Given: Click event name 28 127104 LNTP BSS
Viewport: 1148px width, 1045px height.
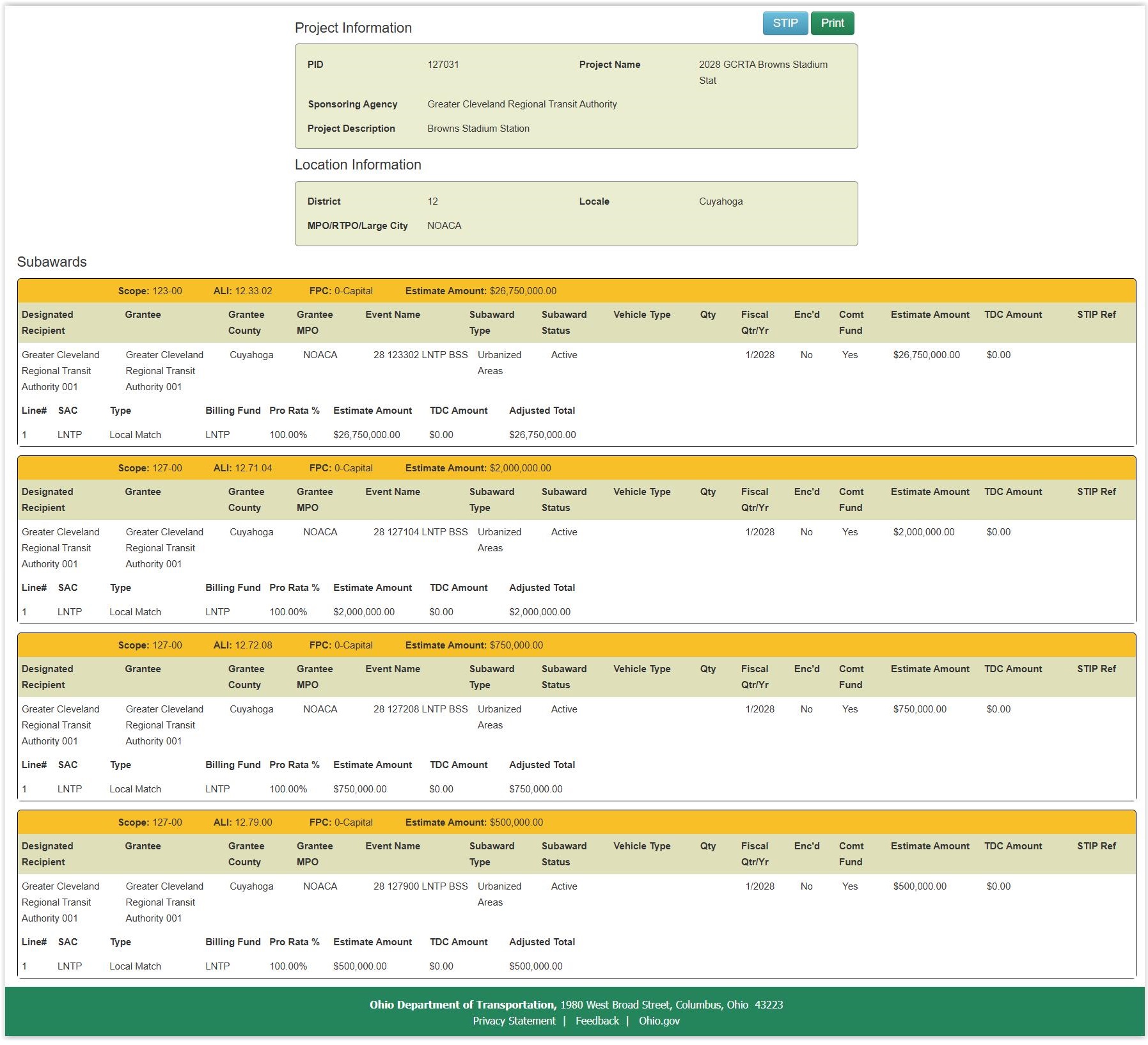Looking at the screenshot, I should (420, 532).
